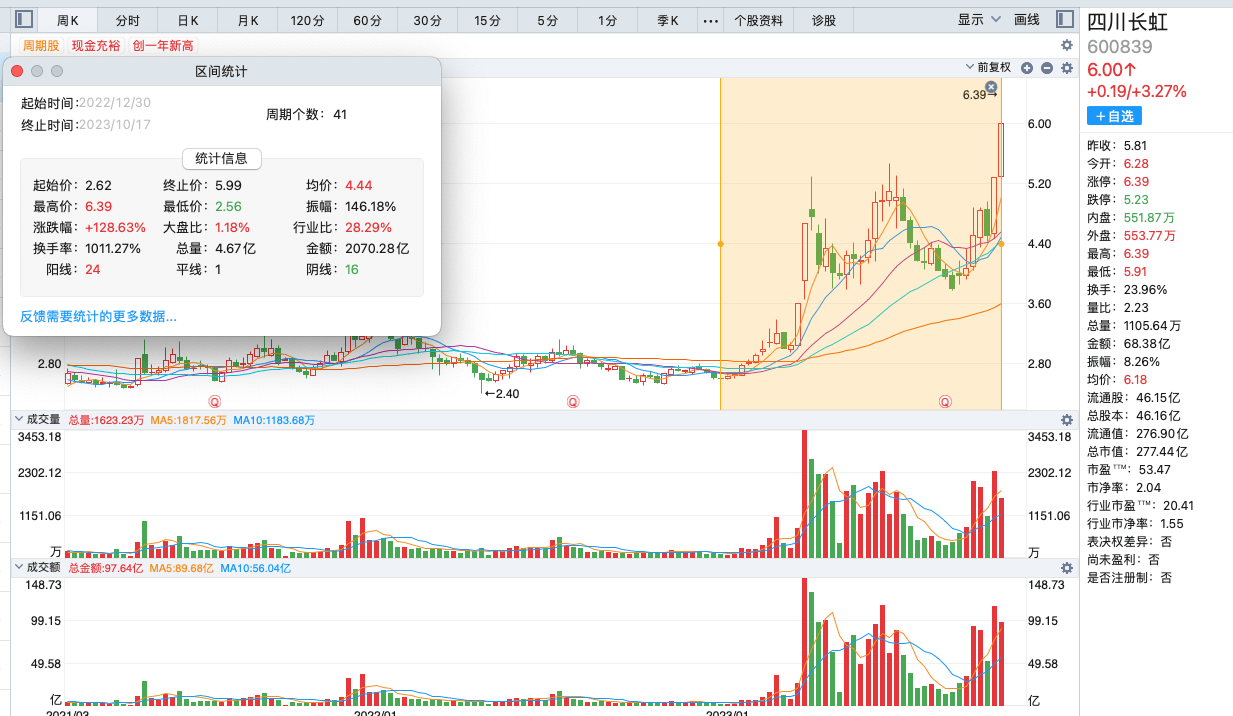Click the three-dots more periods icon

coord(711,20)
